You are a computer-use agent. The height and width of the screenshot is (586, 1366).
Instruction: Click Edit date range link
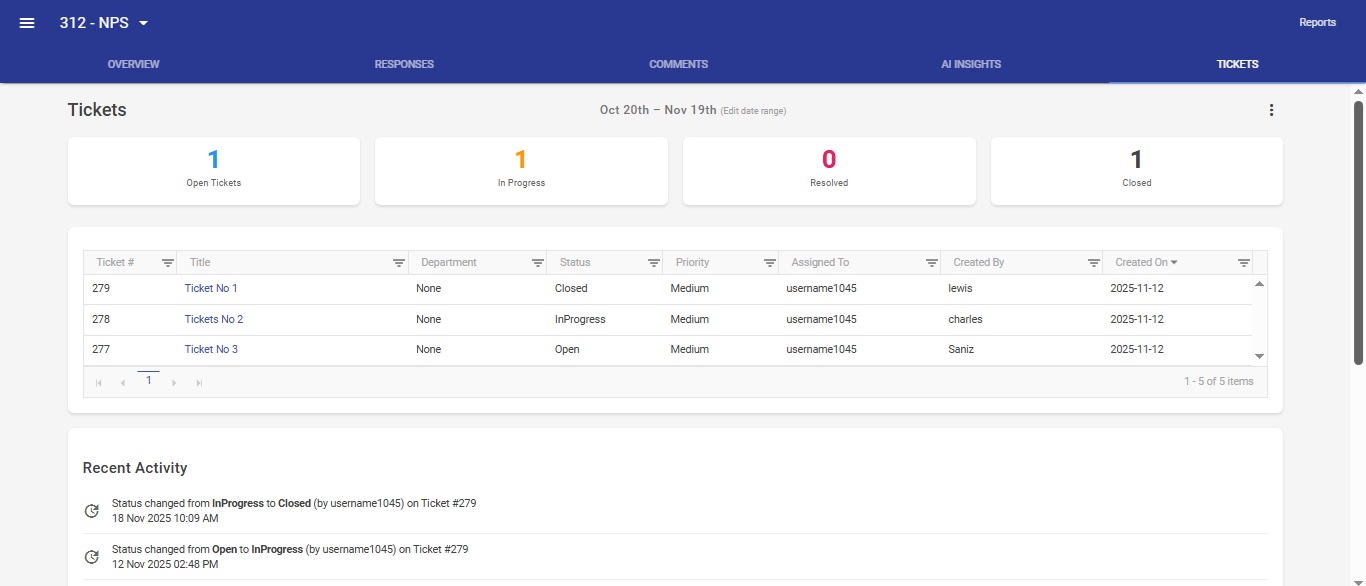753,111
